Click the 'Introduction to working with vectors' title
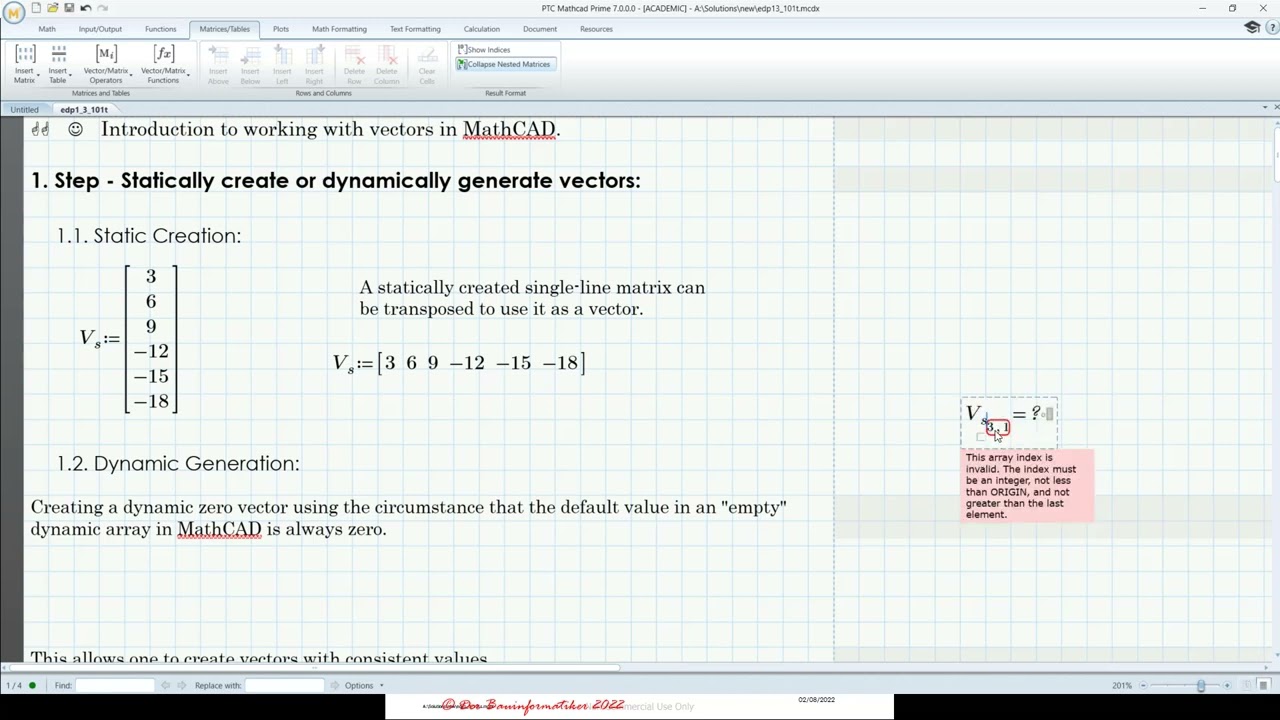Image resolution: width=1280 pixels, height=720 pixels. pos(331,129)
